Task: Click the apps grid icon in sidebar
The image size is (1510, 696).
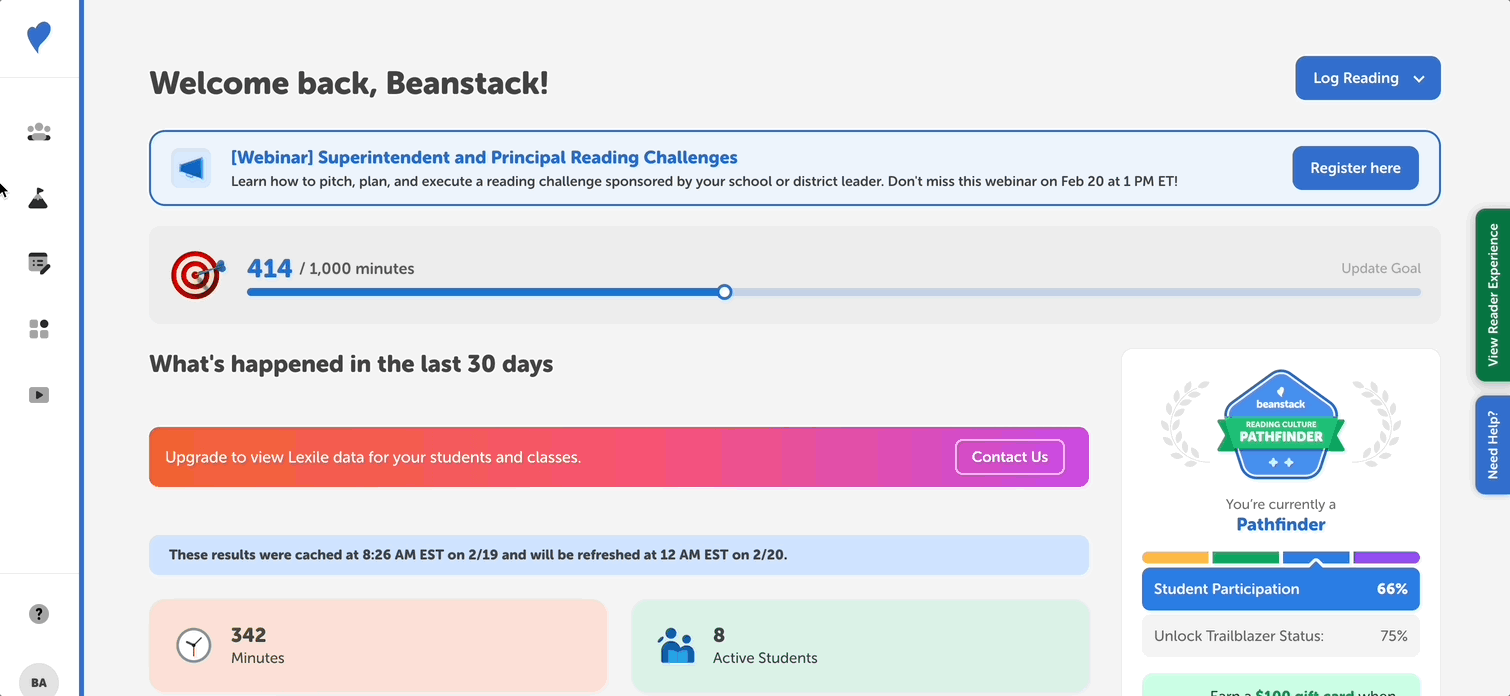Action: [38, 328]
